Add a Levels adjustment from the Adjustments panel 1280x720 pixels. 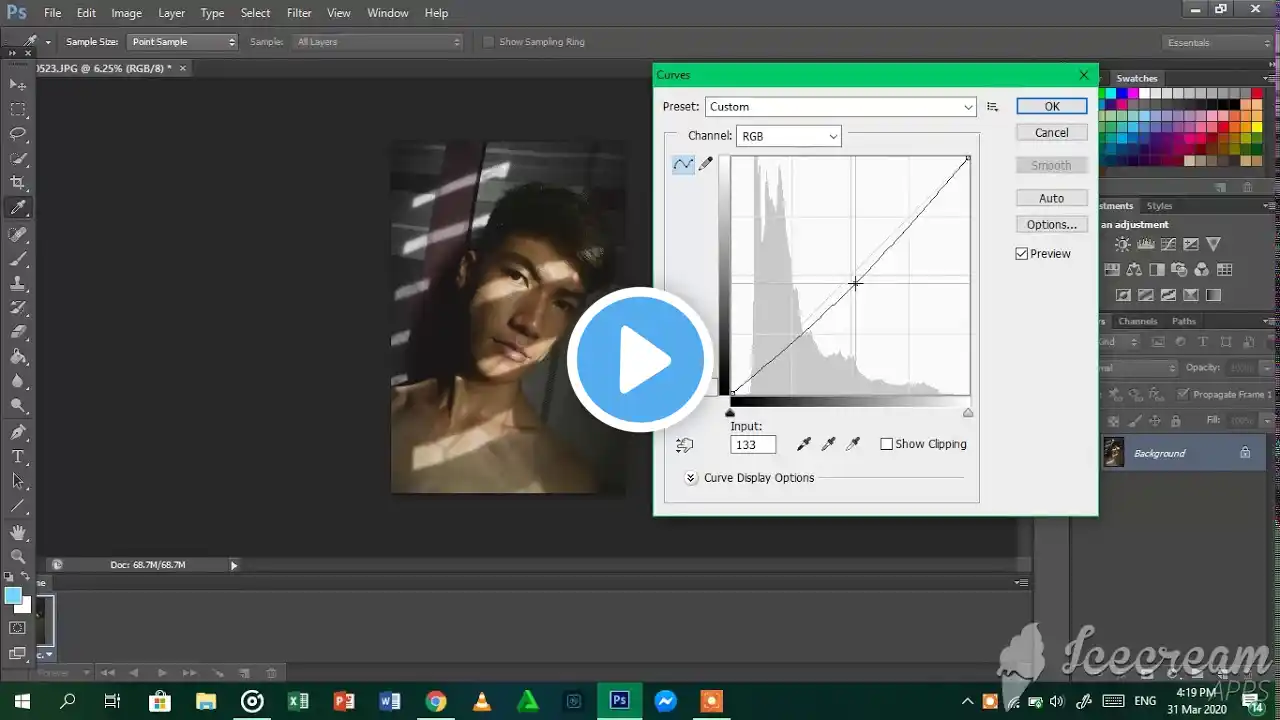click(x=1146, y=243)
